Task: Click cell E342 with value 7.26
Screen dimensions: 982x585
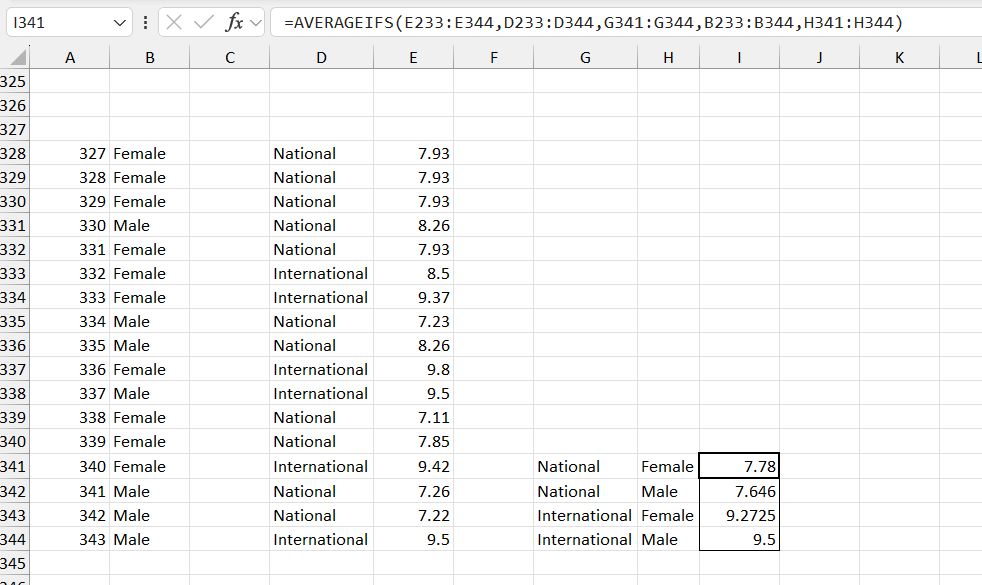Action: (x=413, y=491)
